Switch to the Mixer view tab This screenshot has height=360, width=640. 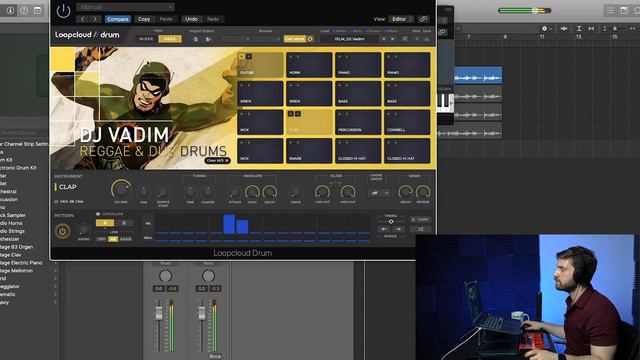point(146,39)
